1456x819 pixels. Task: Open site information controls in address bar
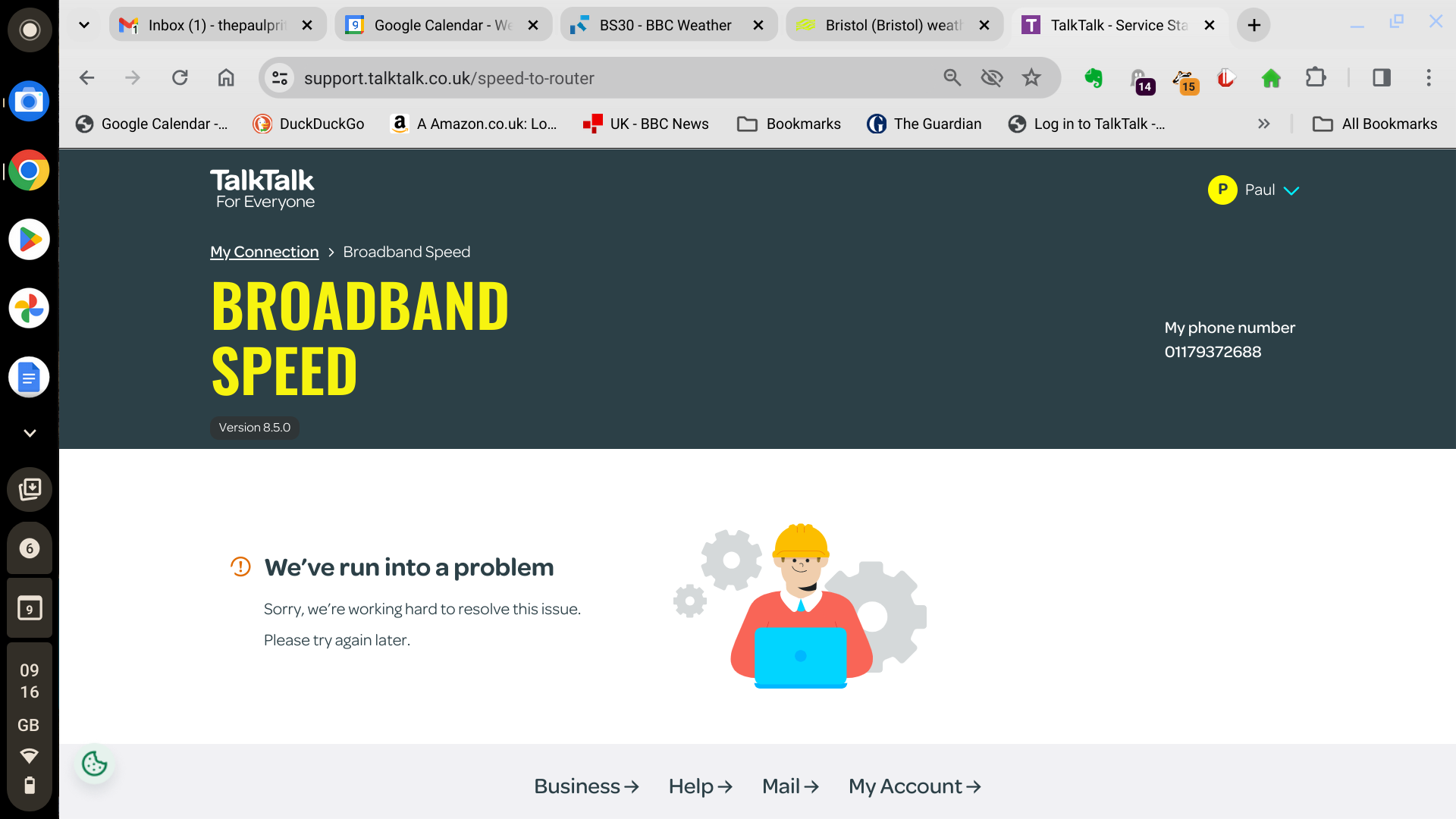click(280, 78)
